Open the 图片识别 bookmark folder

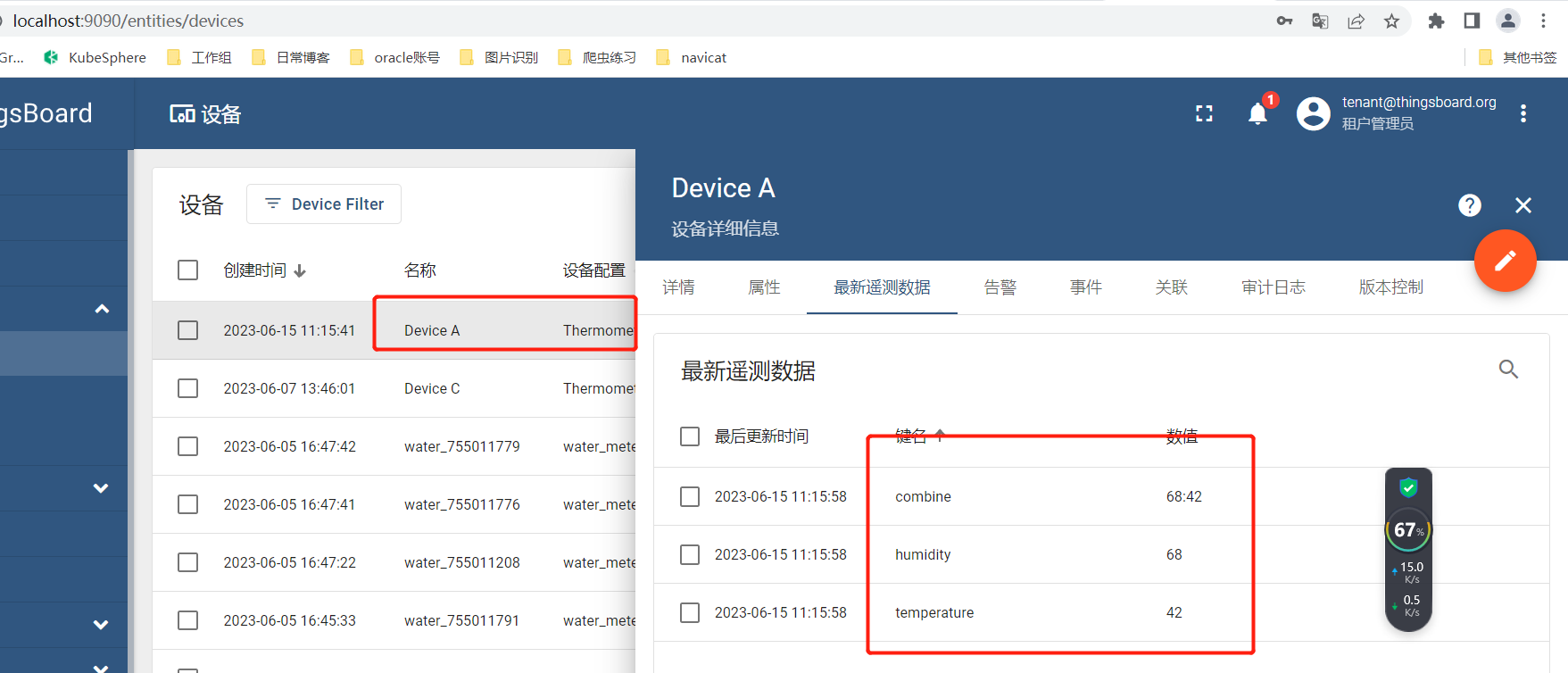tap(499, 57)
